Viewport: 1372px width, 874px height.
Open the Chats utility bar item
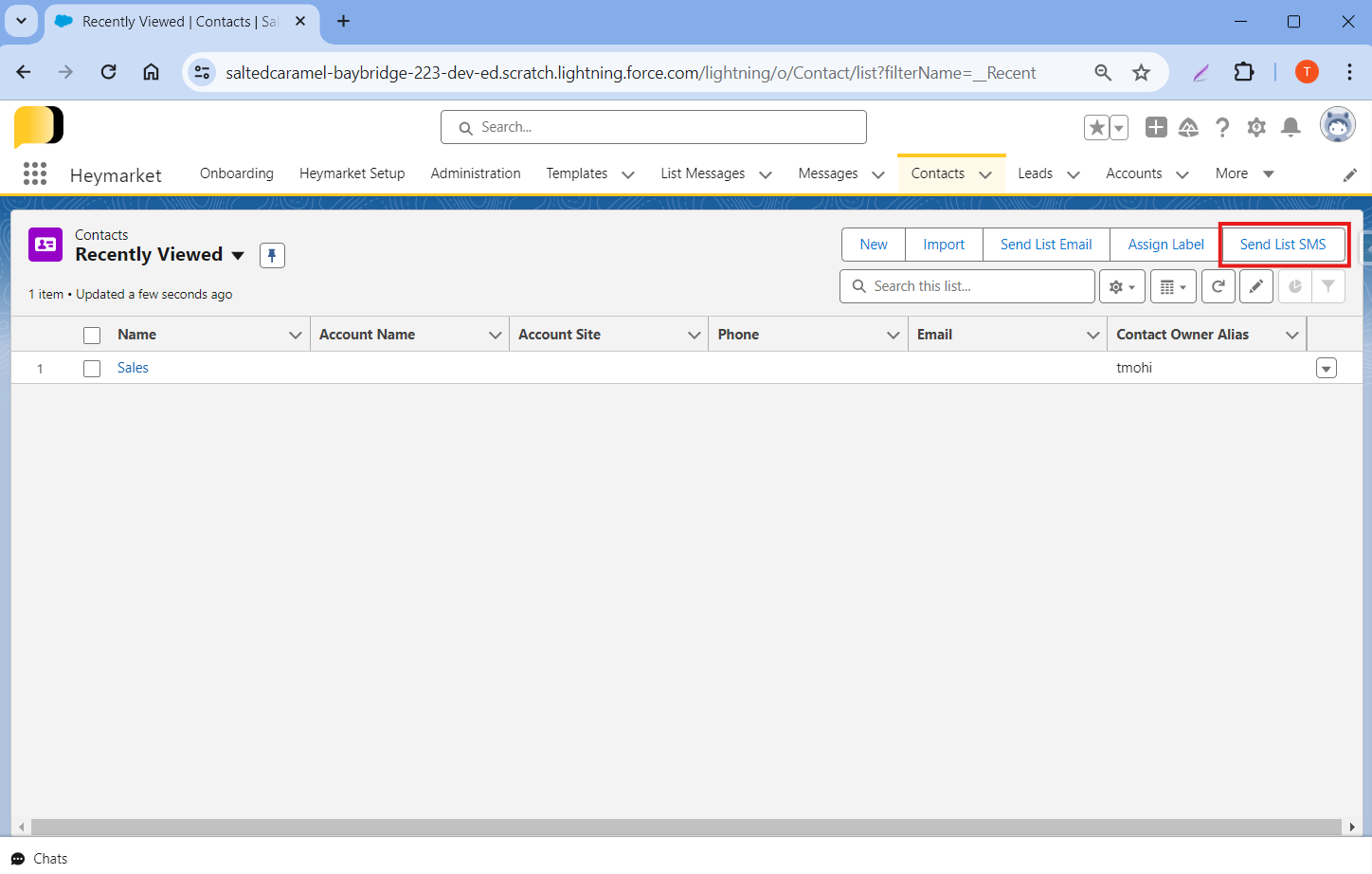point(39,859)
